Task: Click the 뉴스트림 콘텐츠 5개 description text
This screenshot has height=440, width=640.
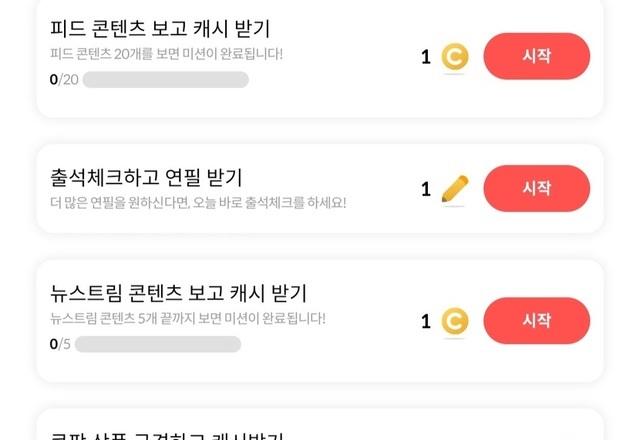Action: click(x=187, y=318)
